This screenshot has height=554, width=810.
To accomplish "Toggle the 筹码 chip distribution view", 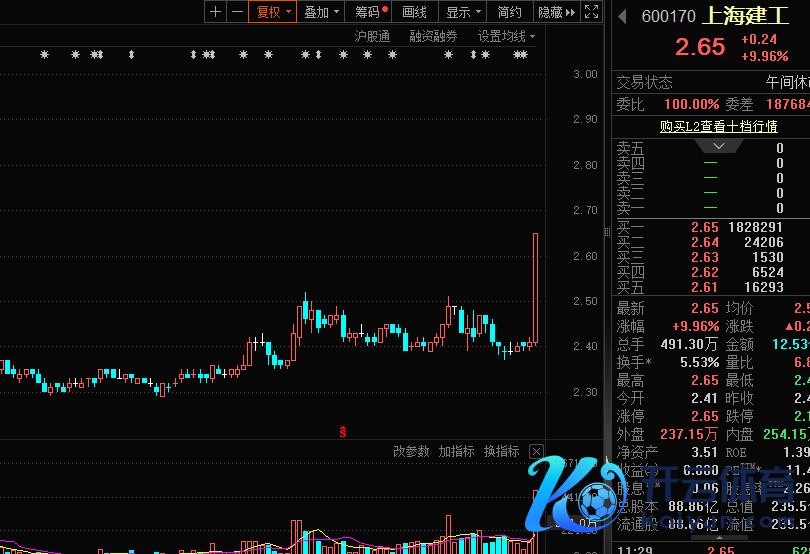I will (x=371, y=12).
